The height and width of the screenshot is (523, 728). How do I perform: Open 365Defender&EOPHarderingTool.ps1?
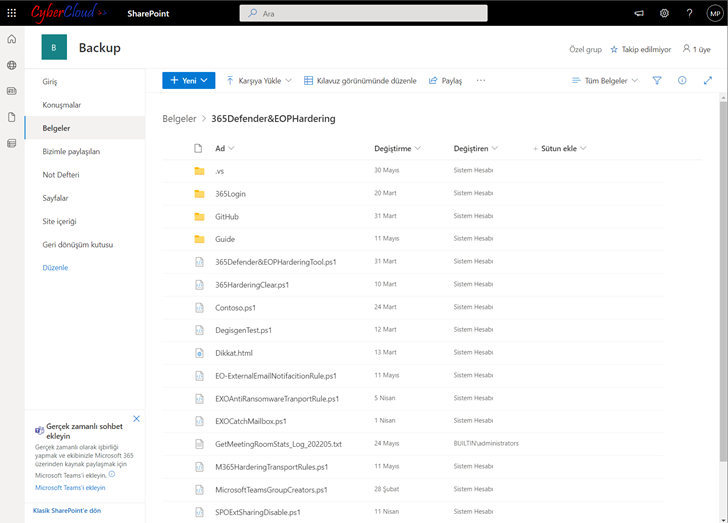click(x=276, y=262)
